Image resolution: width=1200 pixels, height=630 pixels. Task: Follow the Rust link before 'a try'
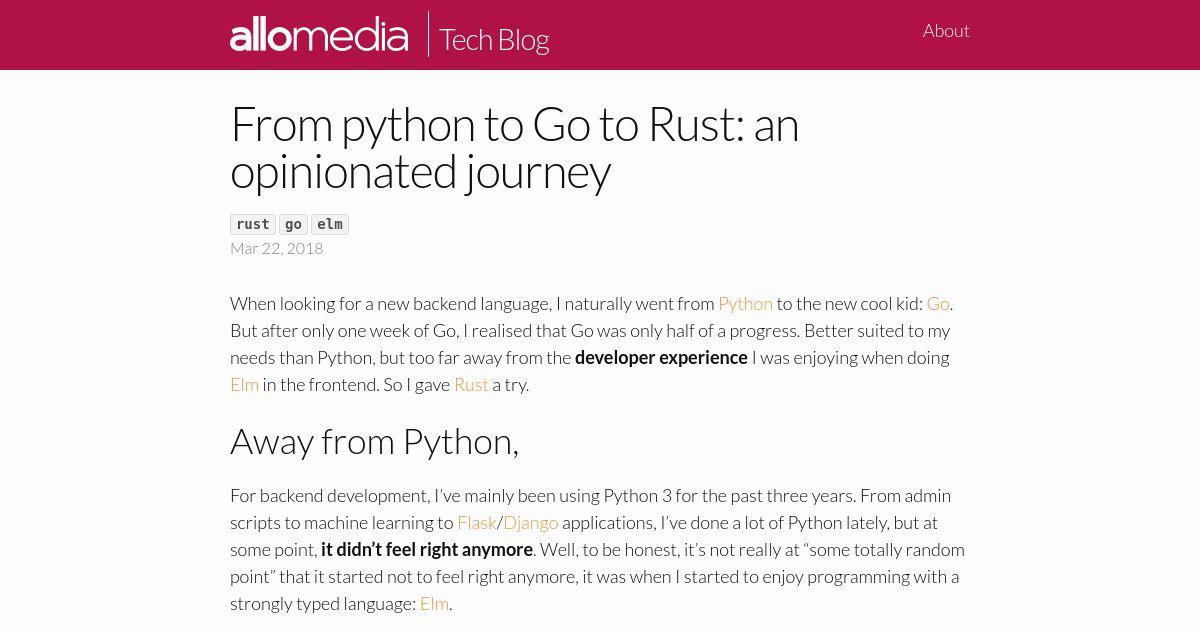tap(471, 384)
